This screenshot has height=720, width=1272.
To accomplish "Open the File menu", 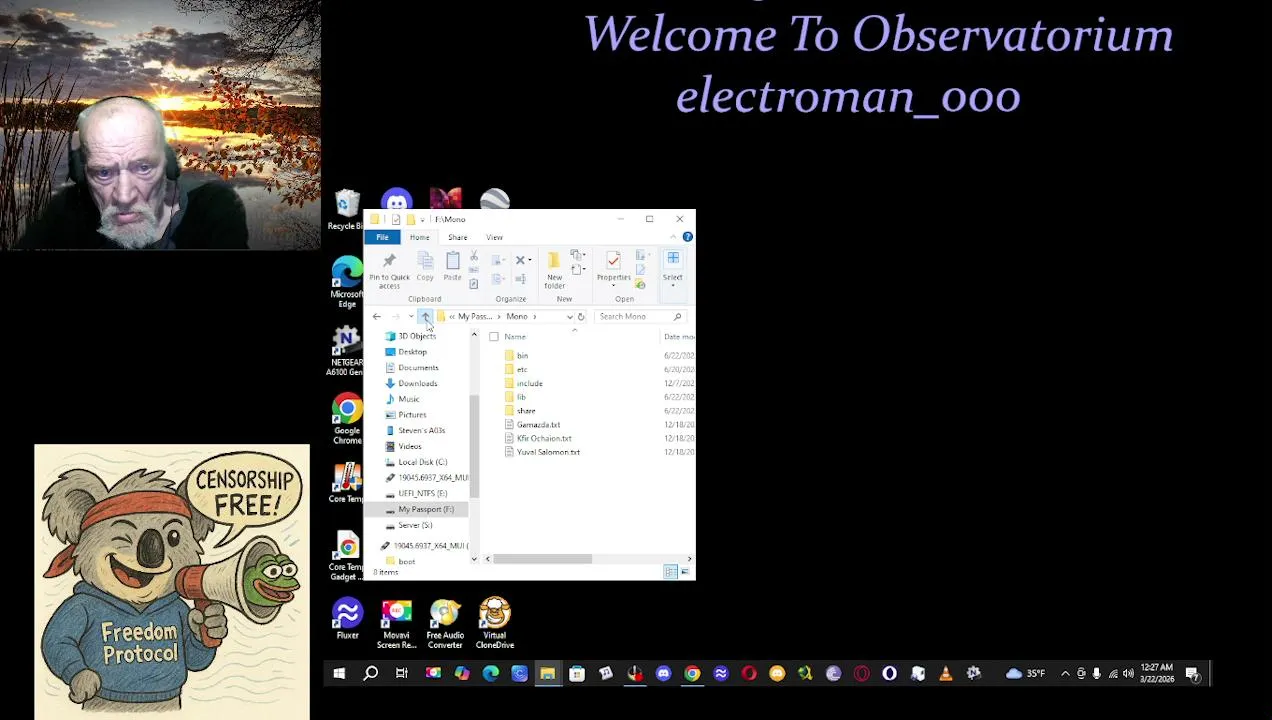I will click(382, 237).
